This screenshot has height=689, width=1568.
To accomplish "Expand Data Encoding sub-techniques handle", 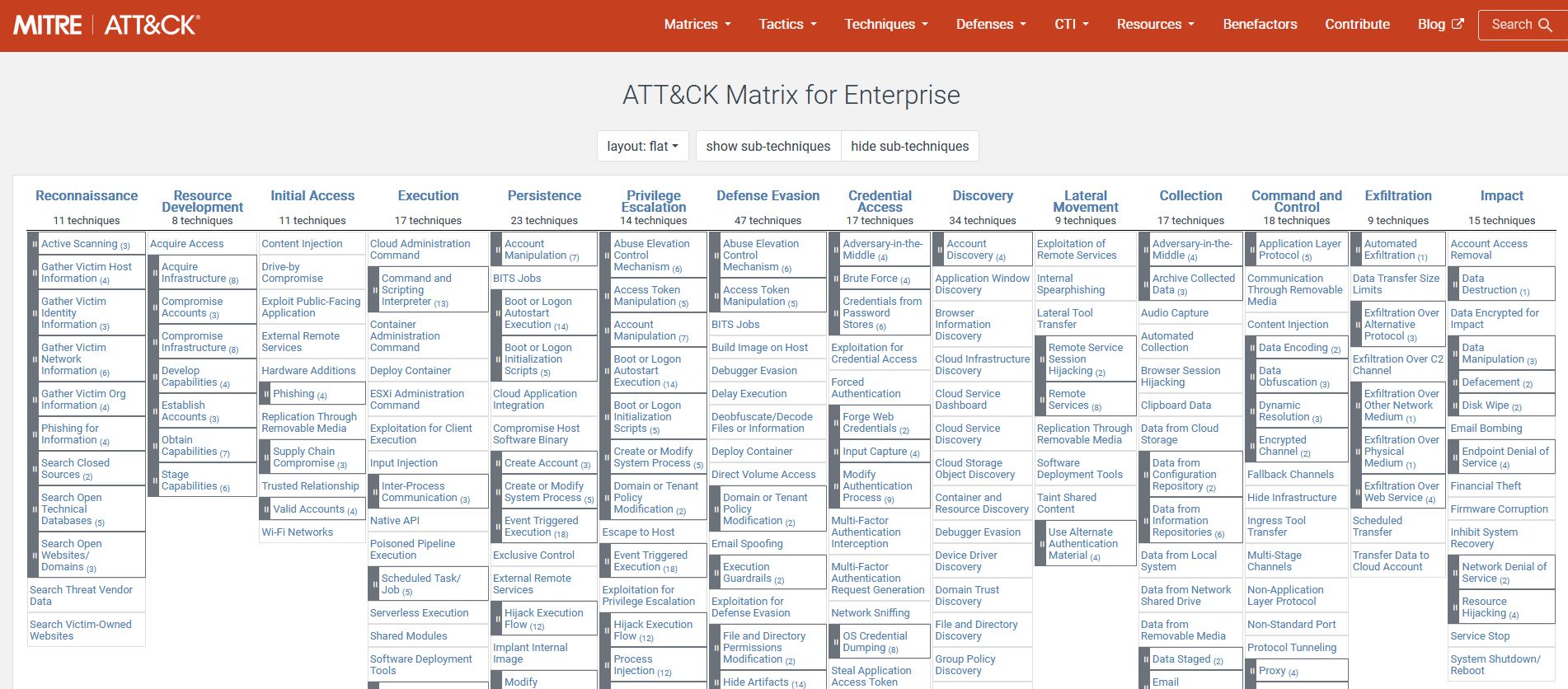I will [1251, 348].
